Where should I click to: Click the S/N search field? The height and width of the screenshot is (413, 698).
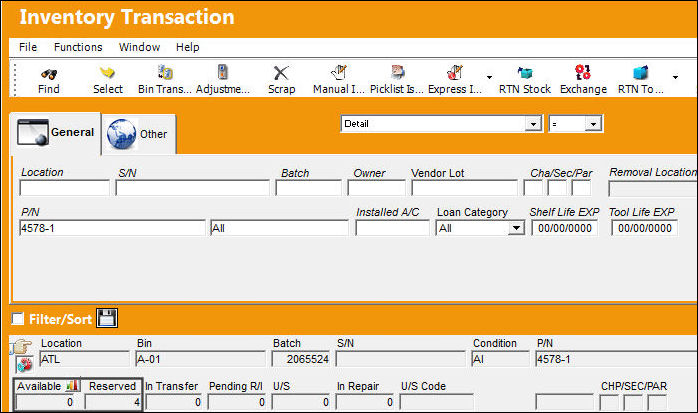point(192,188)
